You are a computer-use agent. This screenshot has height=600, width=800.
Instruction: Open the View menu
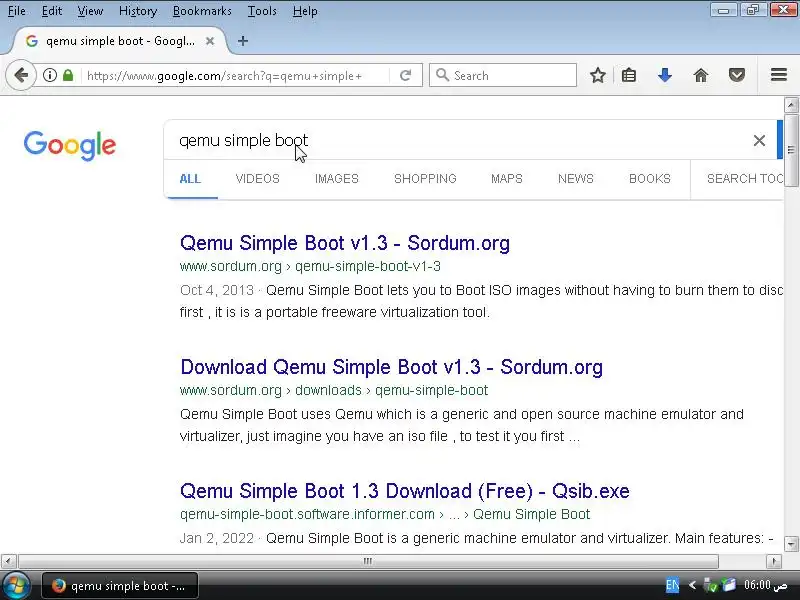(x=90, y=11)
